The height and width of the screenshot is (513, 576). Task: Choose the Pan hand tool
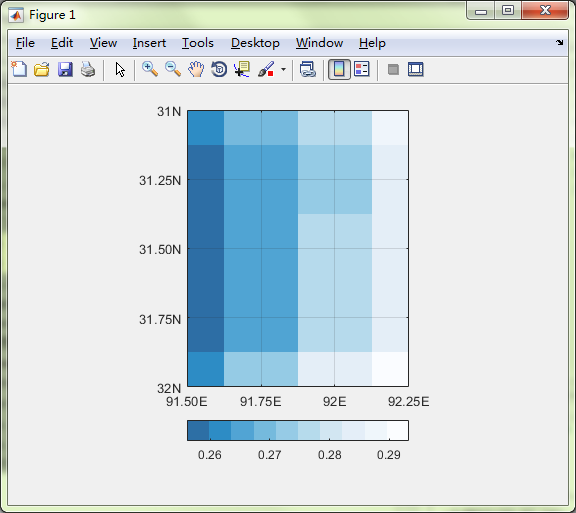pyautogui.click(x=196, y=69)
